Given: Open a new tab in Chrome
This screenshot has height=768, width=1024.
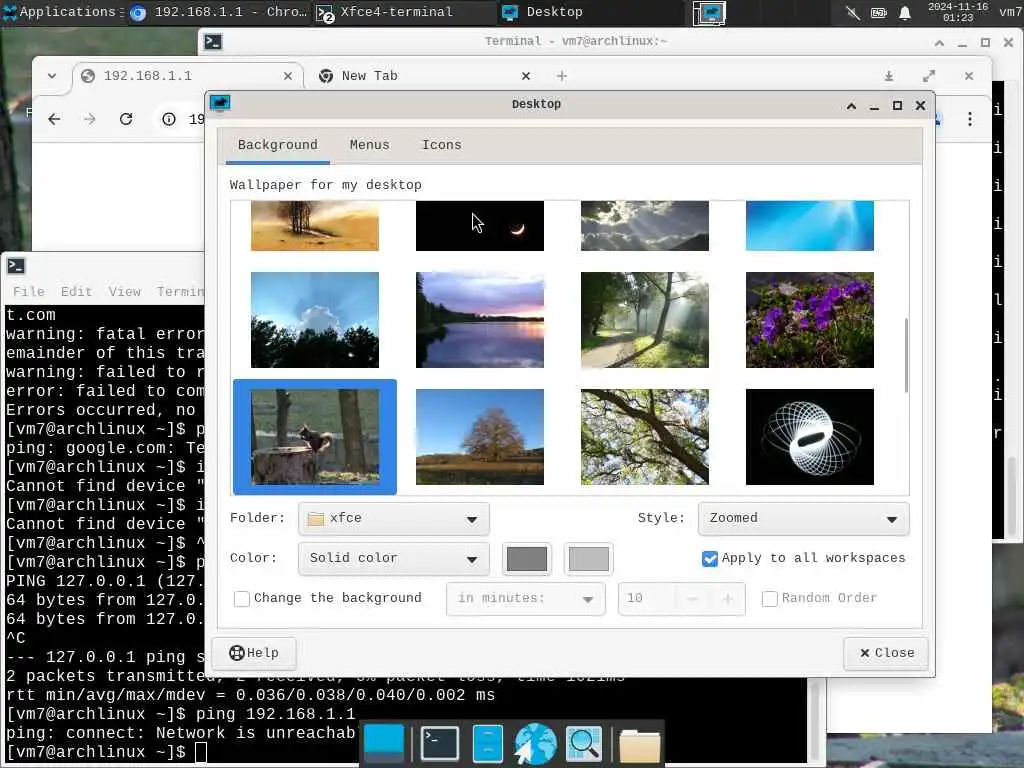Looking at the screenshot, I should click(x=562, y=76).
